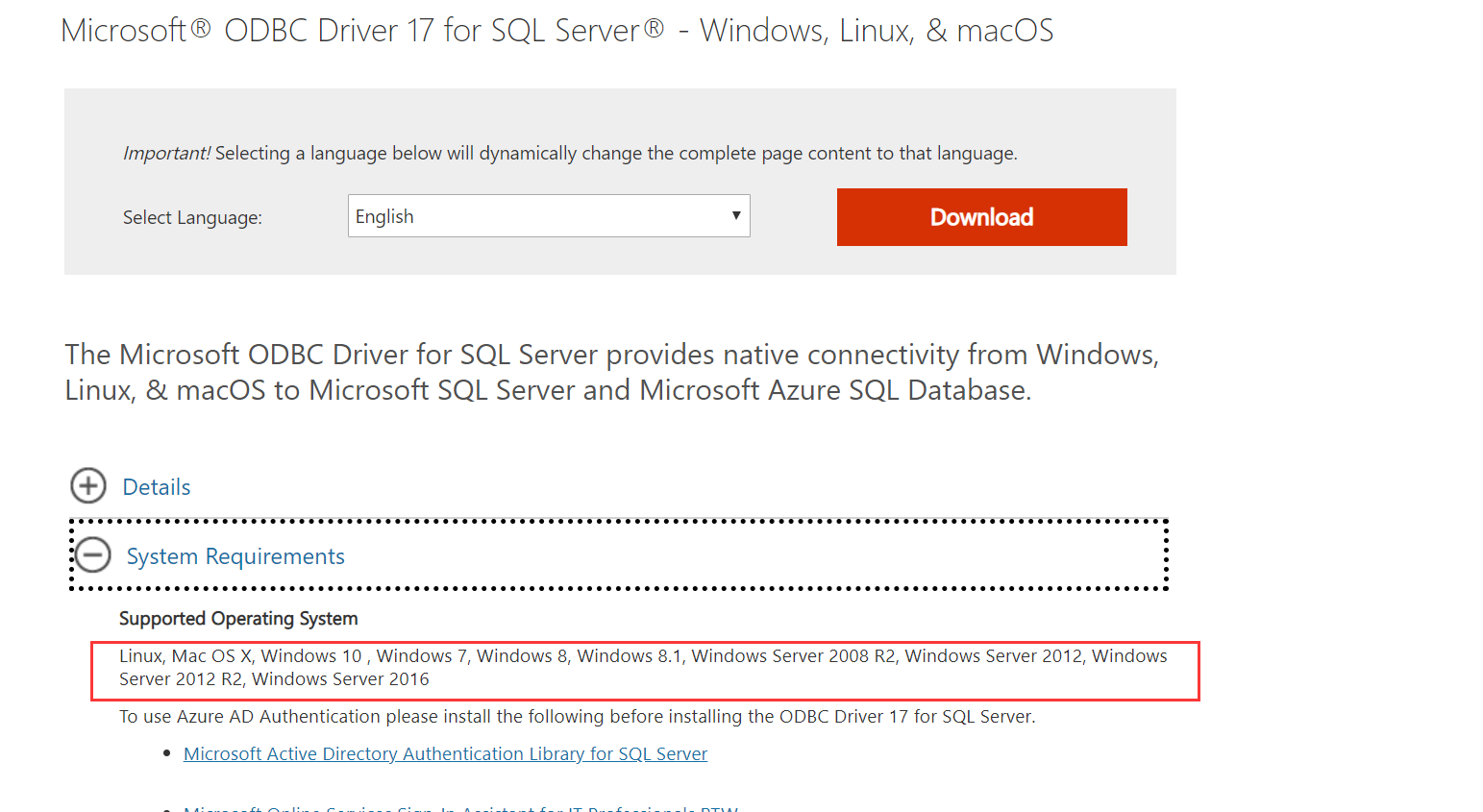The width and height of the screenshot is (1483, 812).
Task: Open the Microsoft Active Directory Authentication Library link
Action: click(x=445, y=753)
